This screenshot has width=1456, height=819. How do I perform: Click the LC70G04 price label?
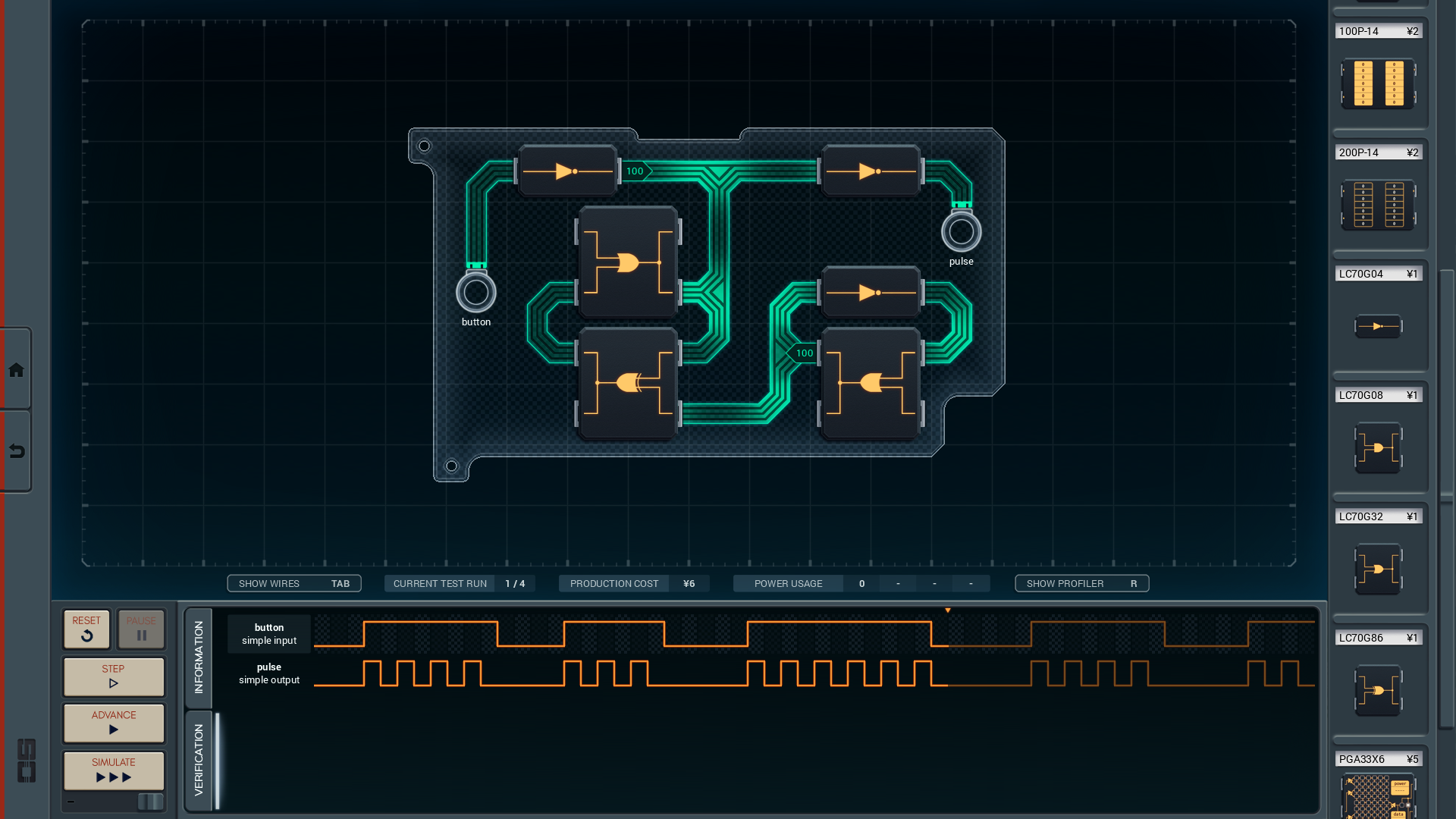(x=1412, y=274)
